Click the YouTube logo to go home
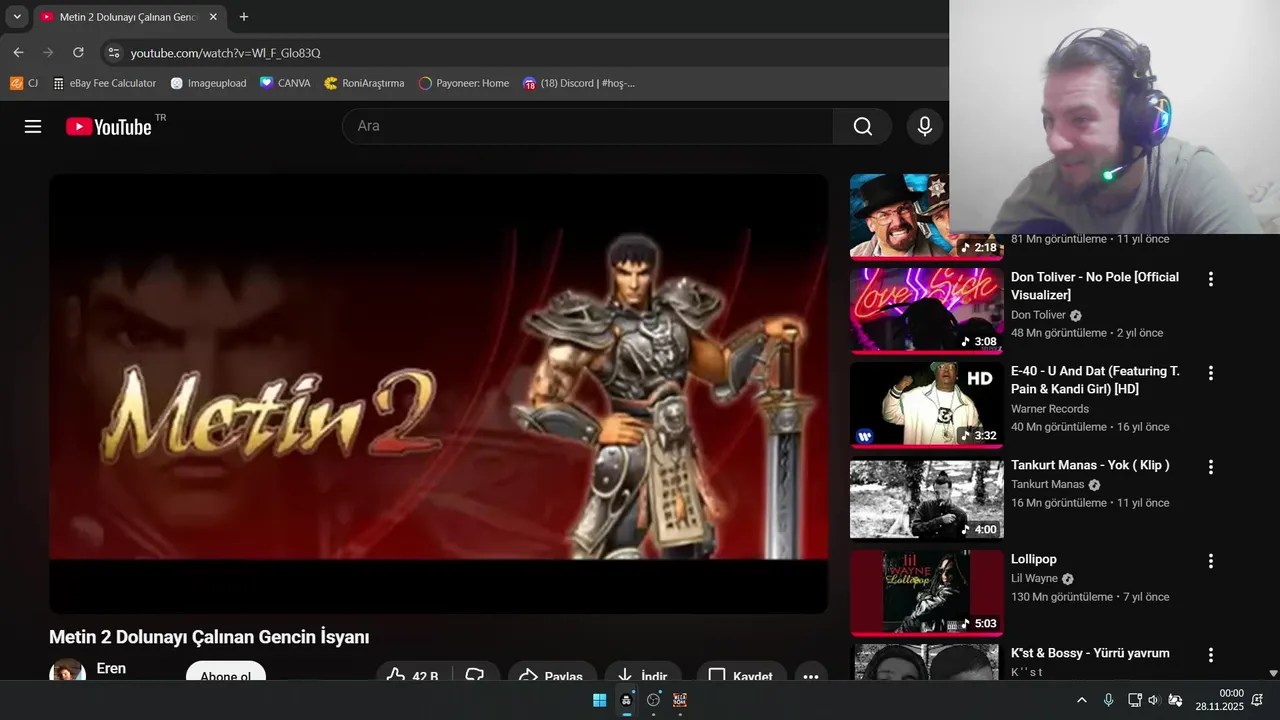 tap(109, 126)
